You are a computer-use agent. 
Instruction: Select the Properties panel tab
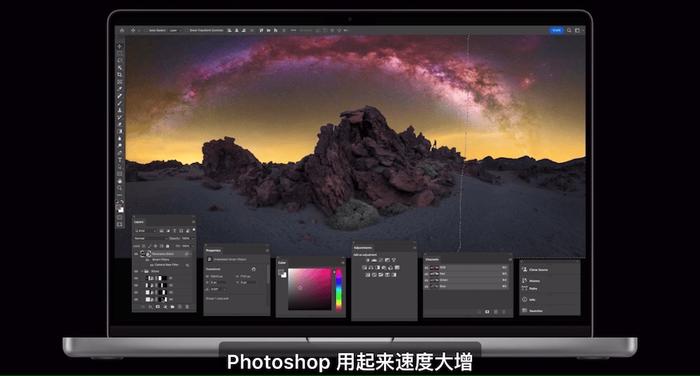(213, 251)
